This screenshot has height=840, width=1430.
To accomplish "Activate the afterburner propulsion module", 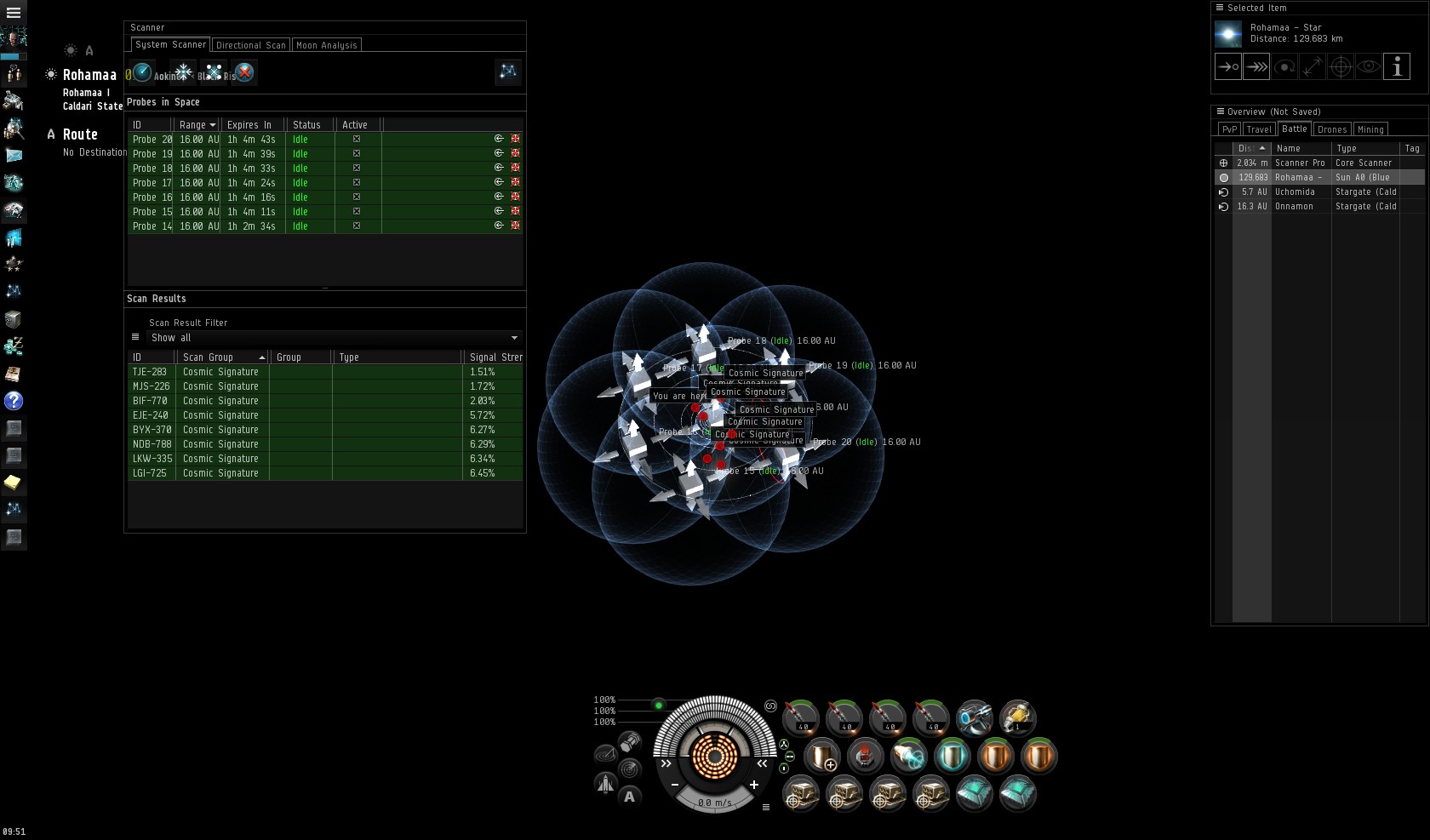I will 908,756.
